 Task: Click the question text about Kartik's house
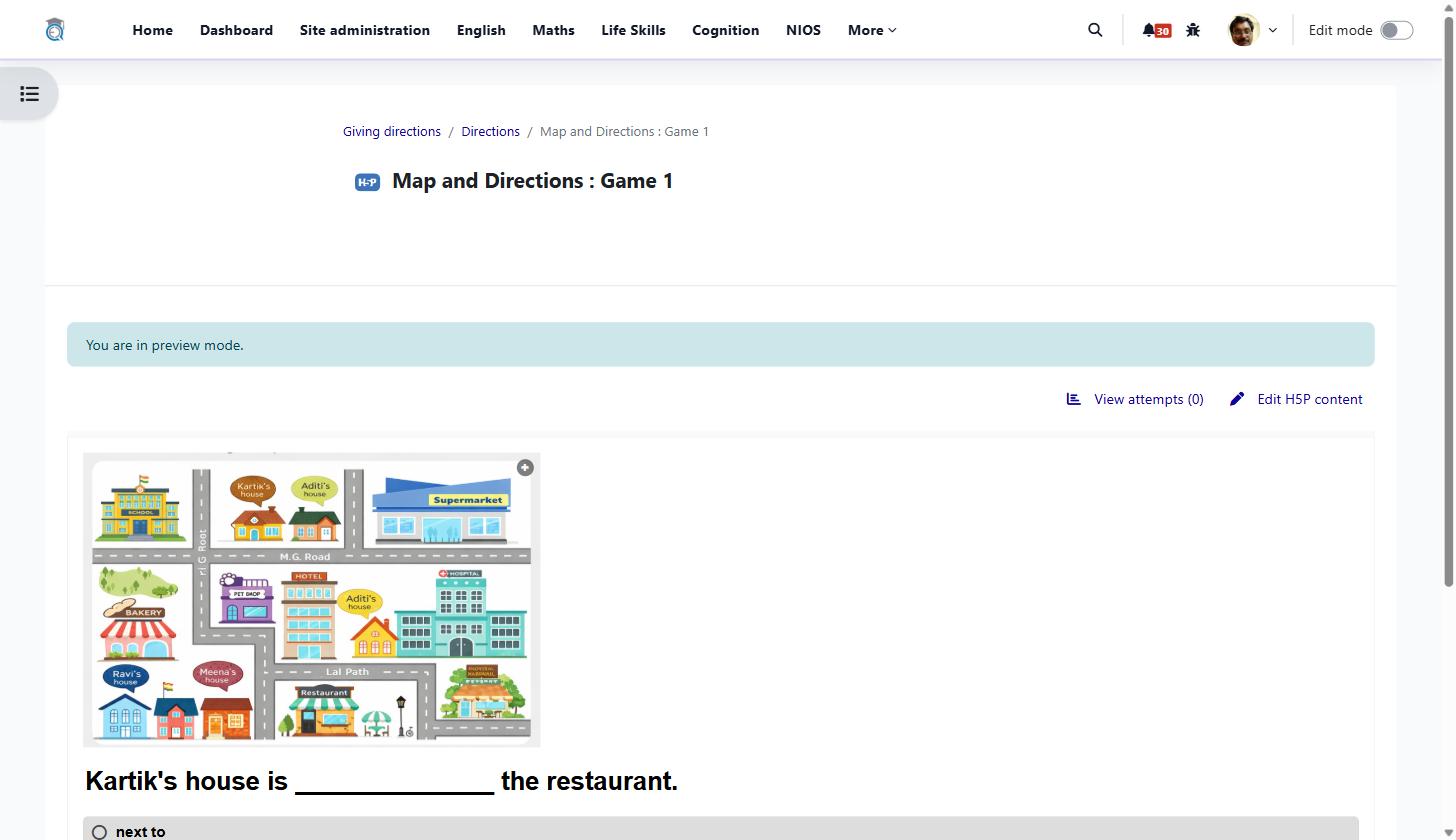(x=381, y=781)
